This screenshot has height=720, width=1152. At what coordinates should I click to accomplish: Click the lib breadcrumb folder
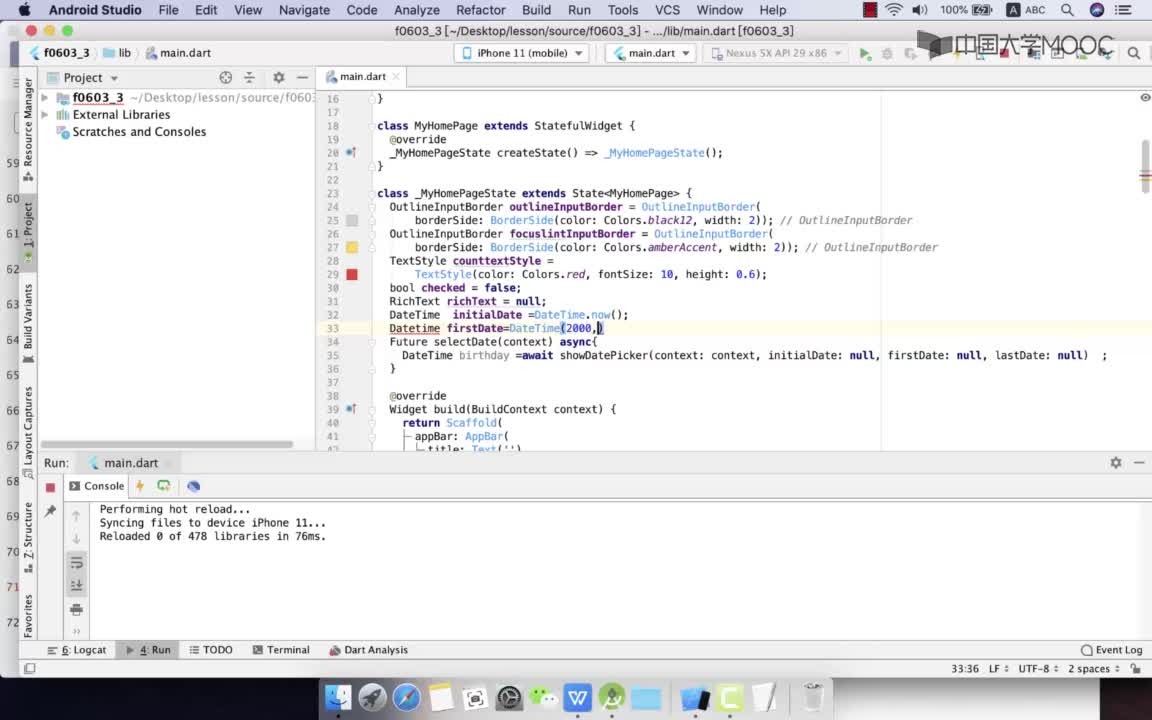coord(118,53)
